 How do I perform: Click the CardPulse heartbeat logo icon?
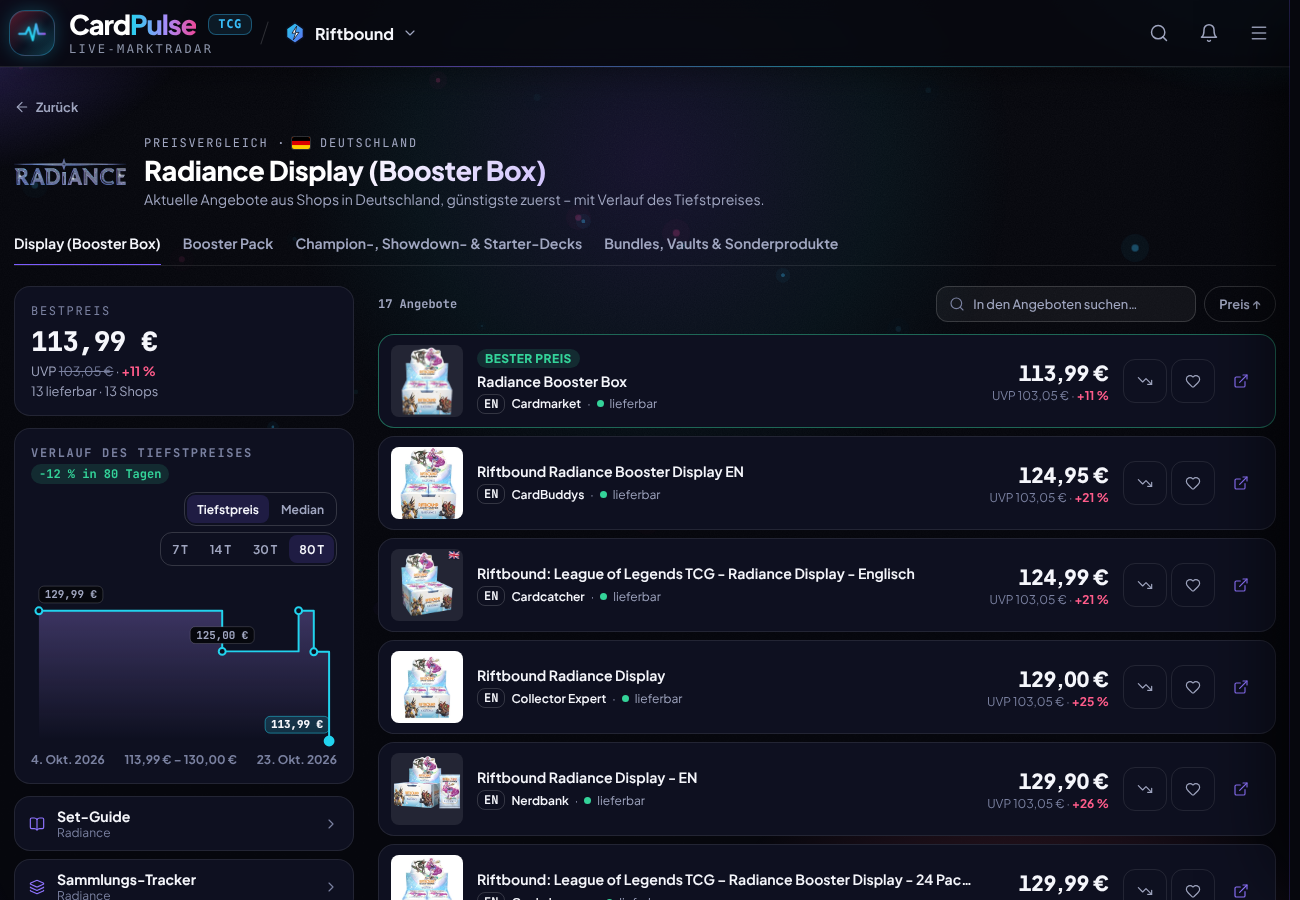coord(32,33)
